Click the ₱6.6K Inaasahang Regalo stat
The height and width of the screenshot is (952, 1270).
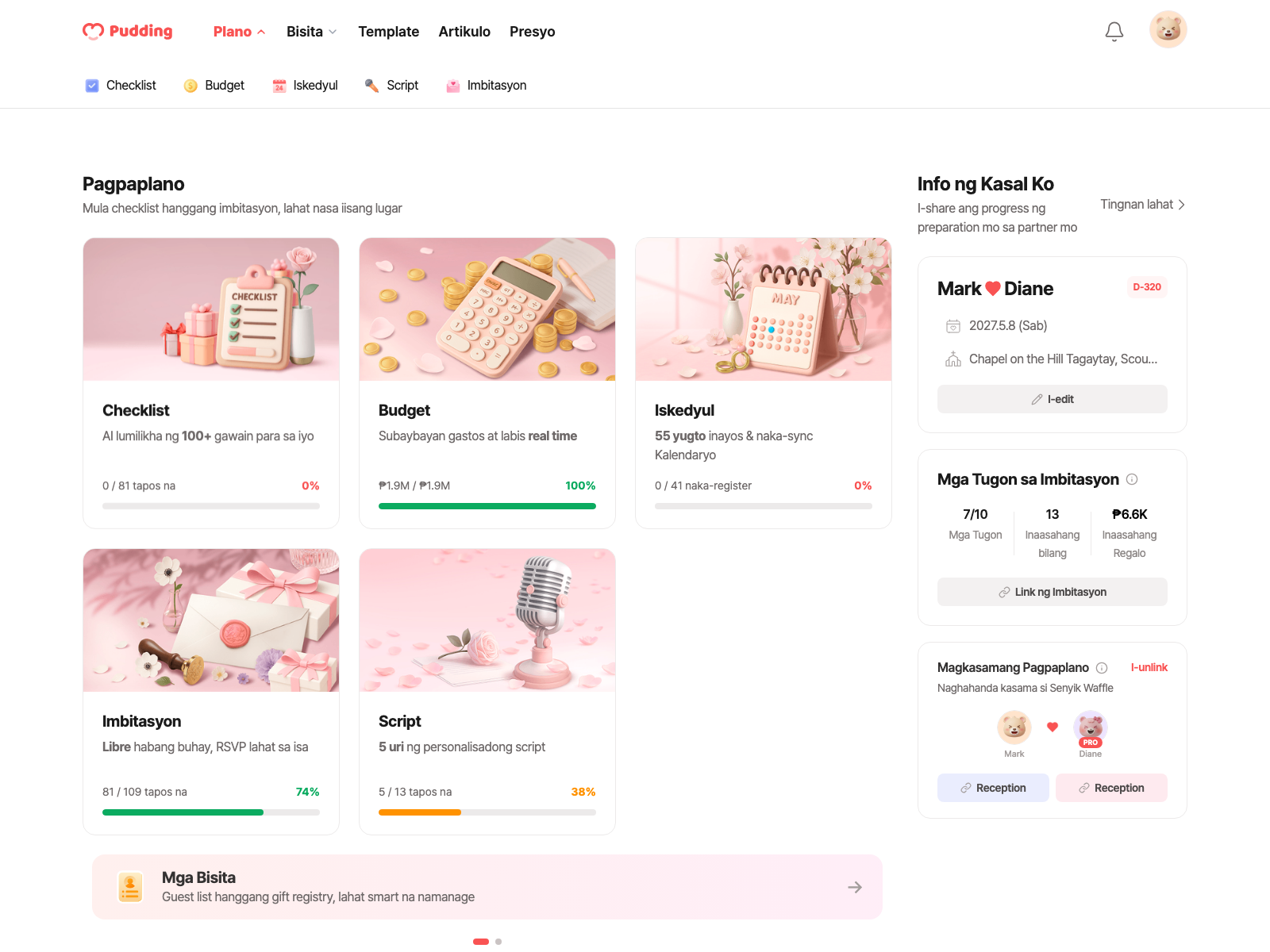click(1130, 533)
